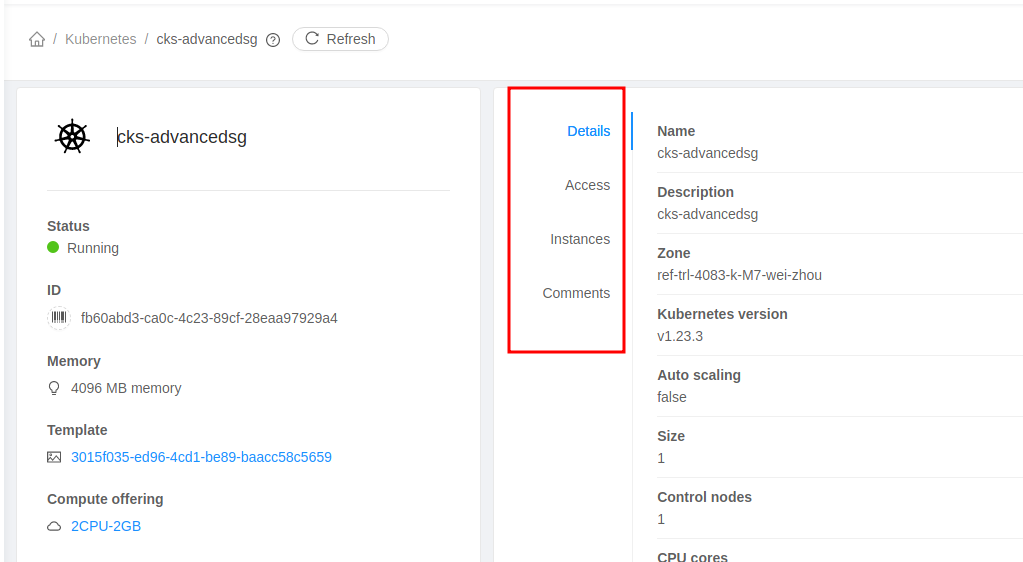Click the green running status indicator dot
1023x562 pixels.
pyautogui.click(x=53, y=247)
